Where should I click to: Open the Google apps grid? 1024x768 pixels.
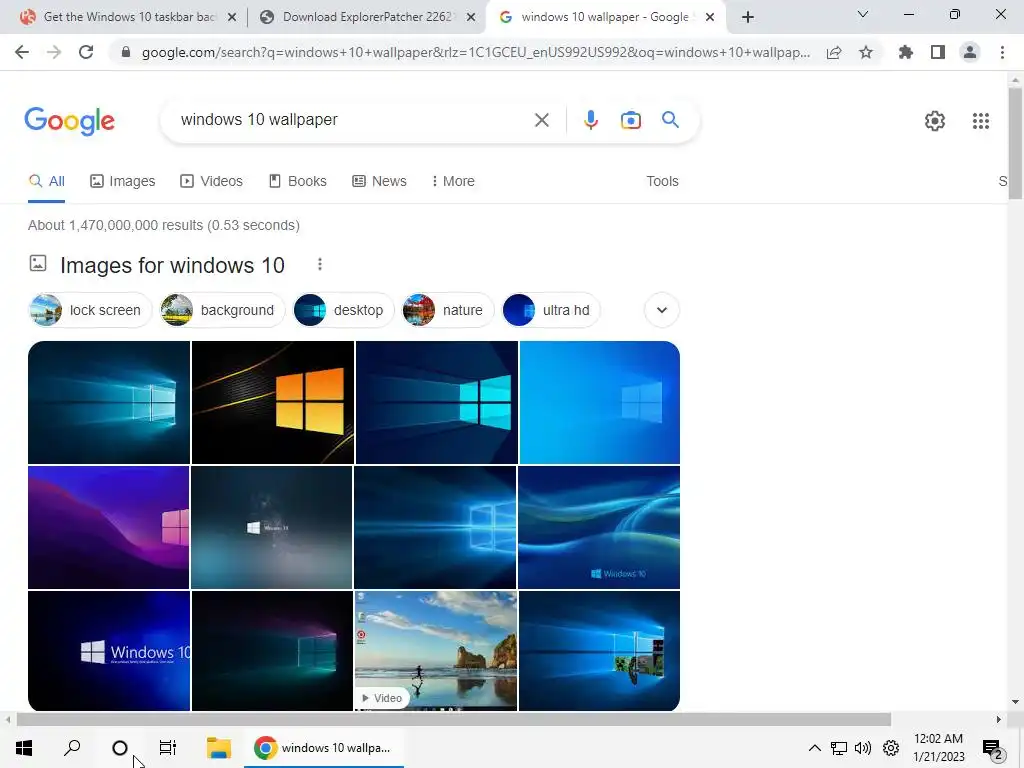tap(980, 121)
